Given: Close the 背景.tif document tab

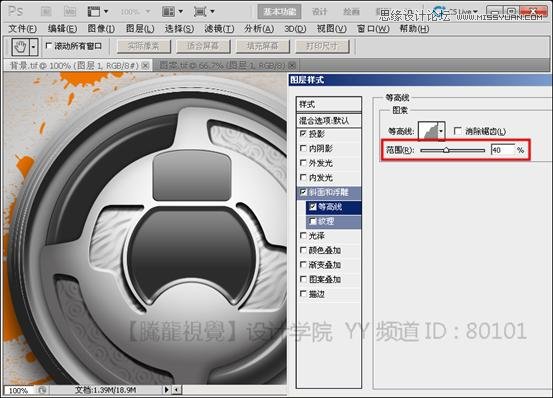Looking at the screenshot, I should (145, 66).
